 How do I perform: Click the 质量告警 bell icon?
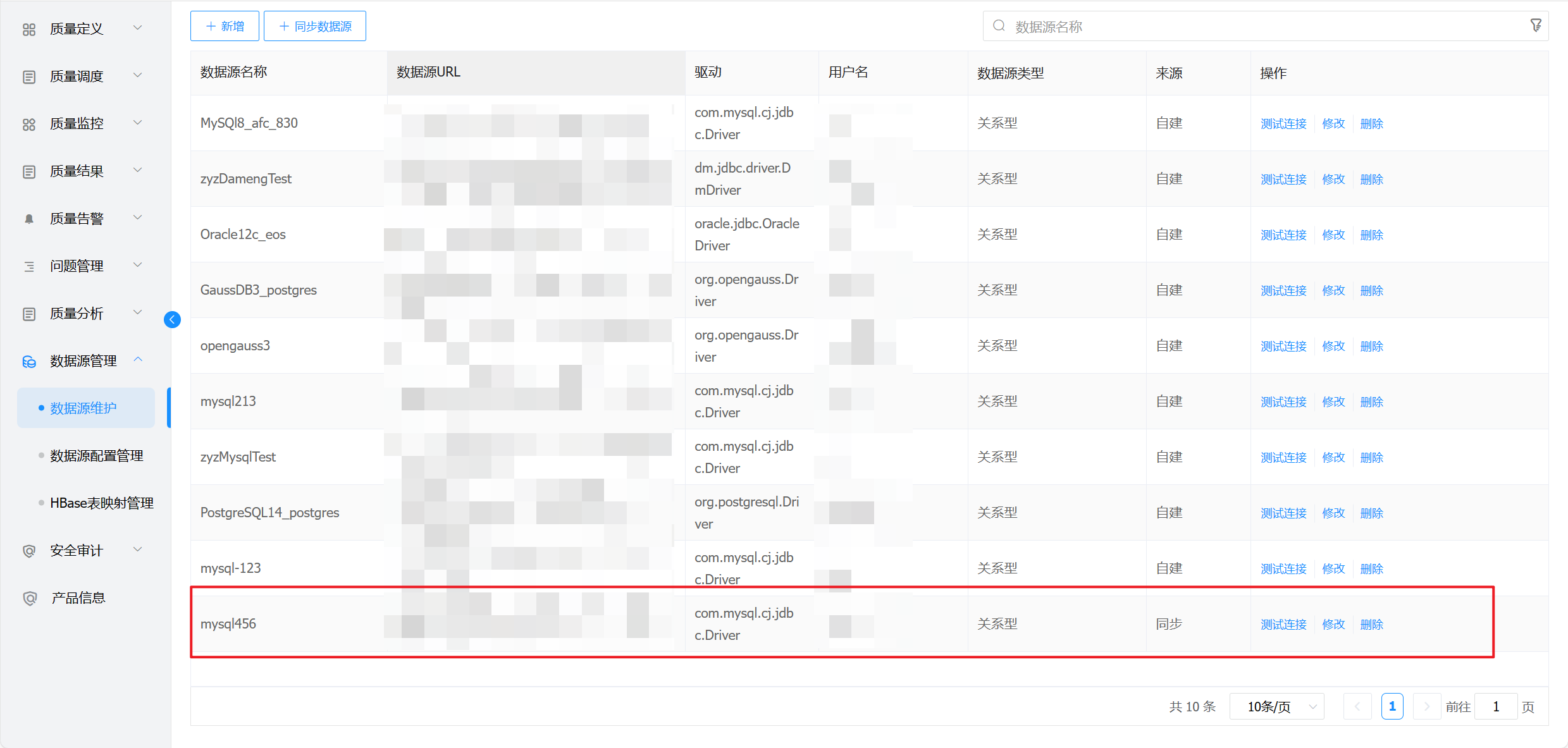[x=29, y=219]
